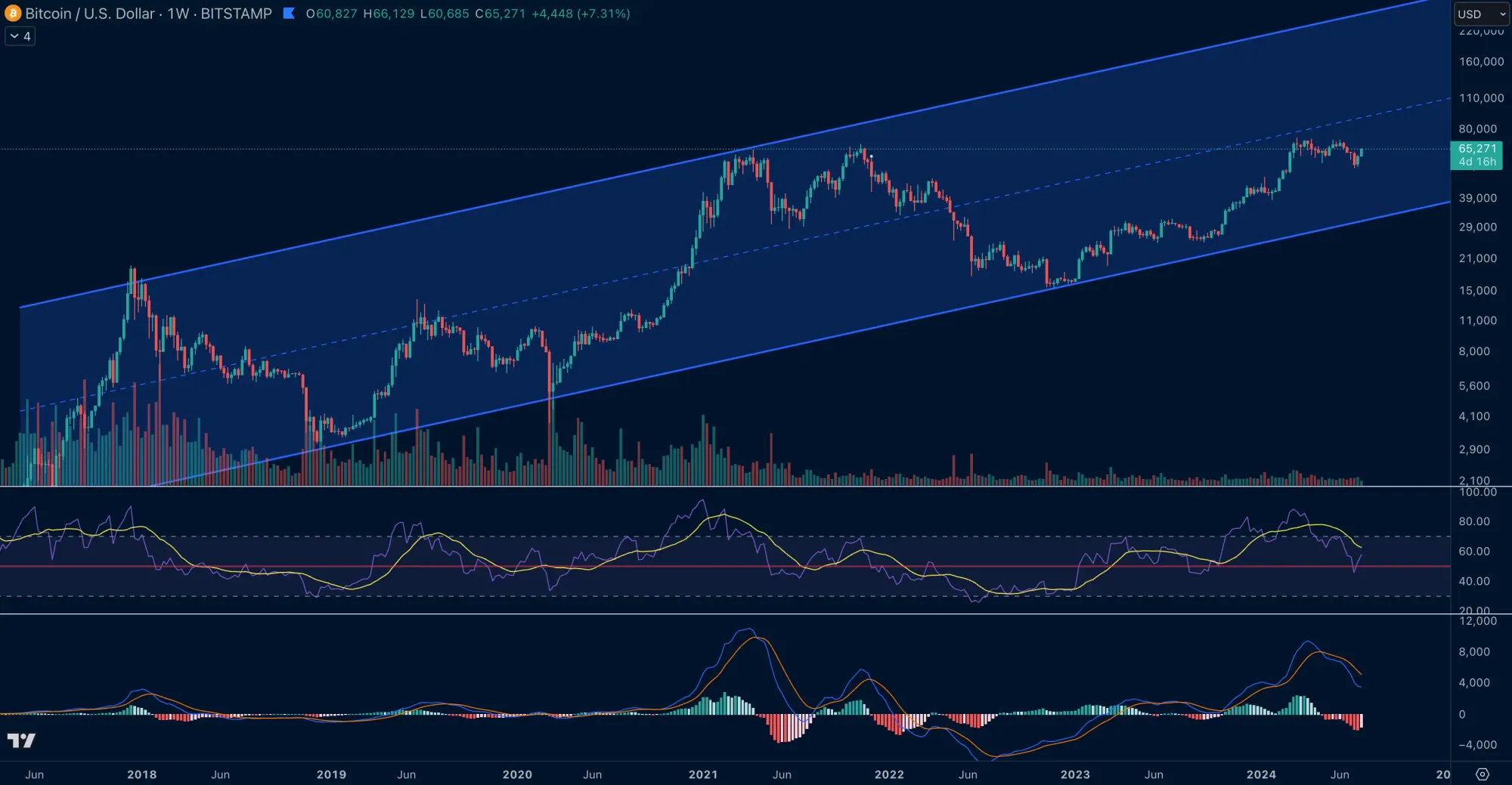1512x785 pixels.
Task: Click the 5,600 price axis label
Action: coord(1474,386)
